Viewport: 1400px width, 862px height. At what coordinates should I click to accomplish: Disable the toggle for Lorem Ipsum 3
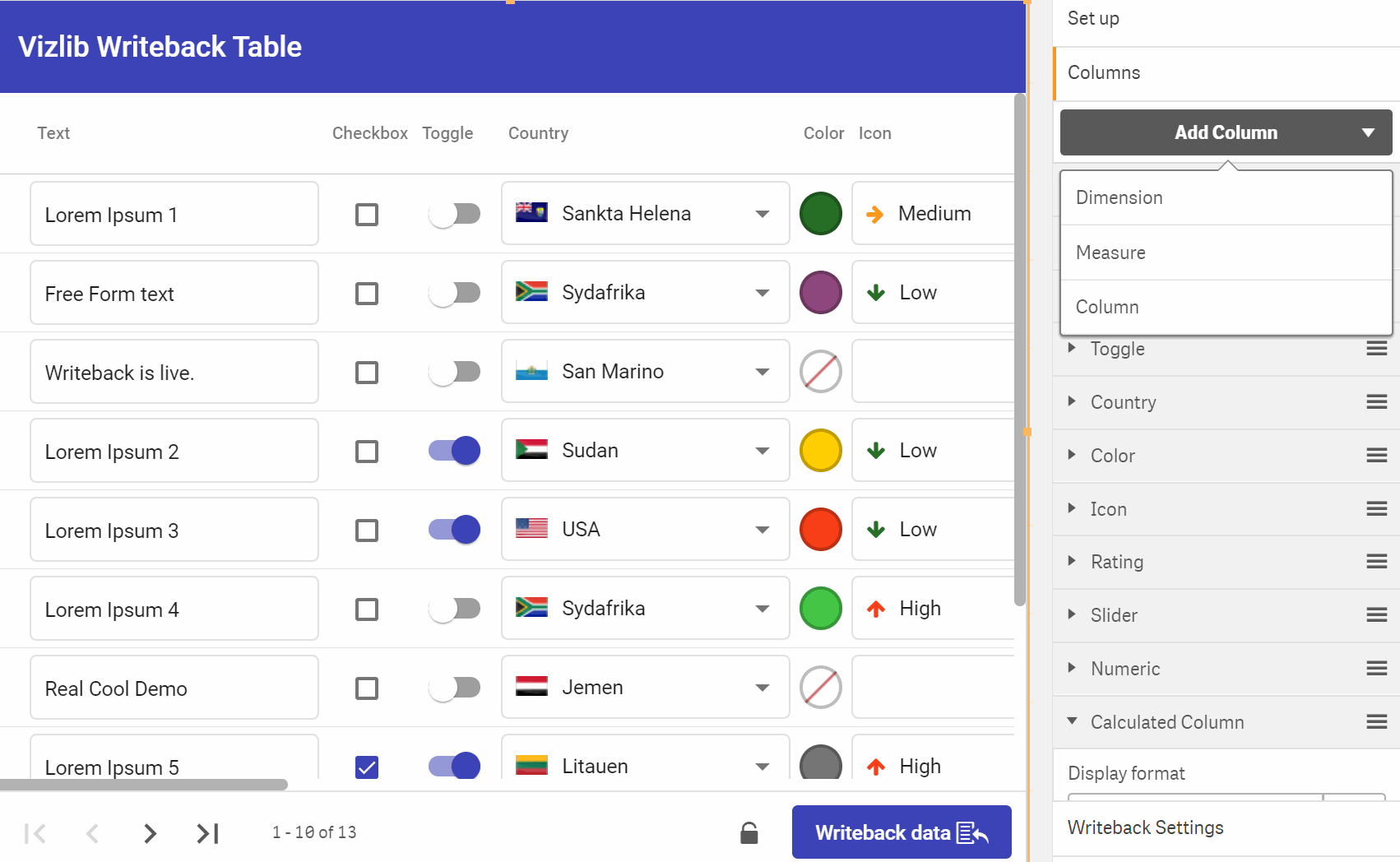tap(454, 530)
